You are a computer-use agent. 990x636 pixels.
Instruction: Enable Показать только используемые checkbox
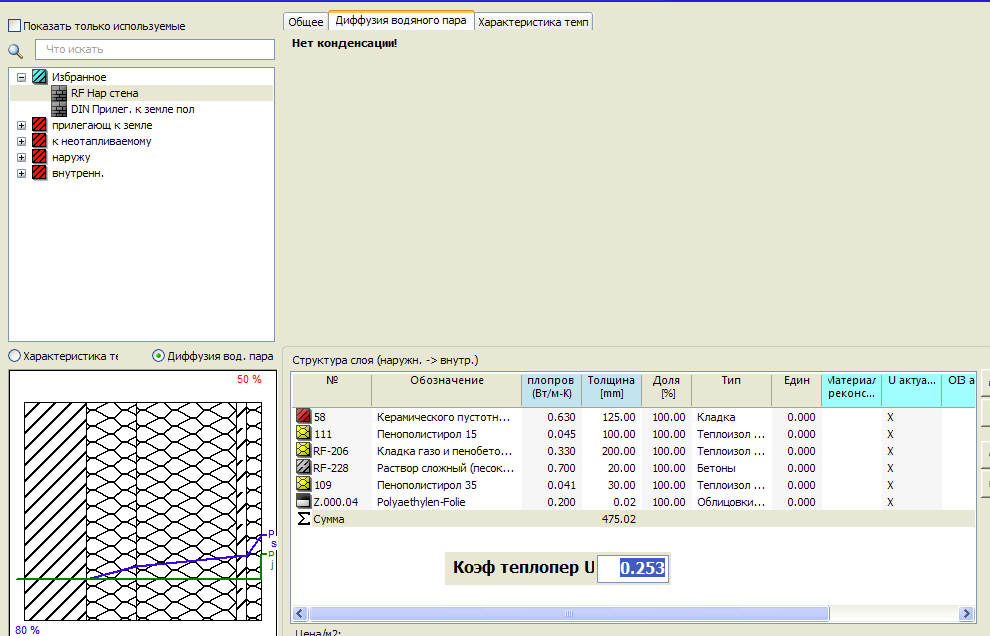(x=14, y=26)
